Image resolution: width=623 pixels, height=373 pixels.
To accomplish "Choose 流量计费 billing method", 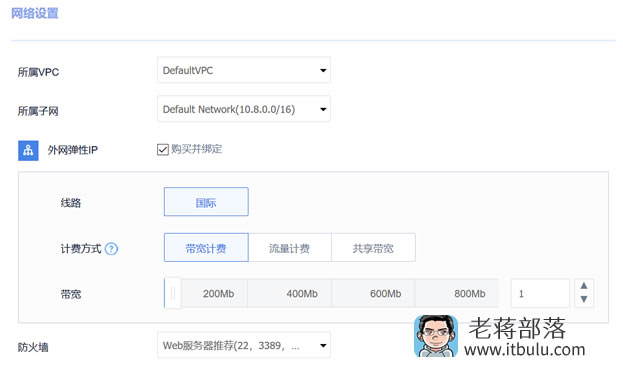I will pos(290,247).
